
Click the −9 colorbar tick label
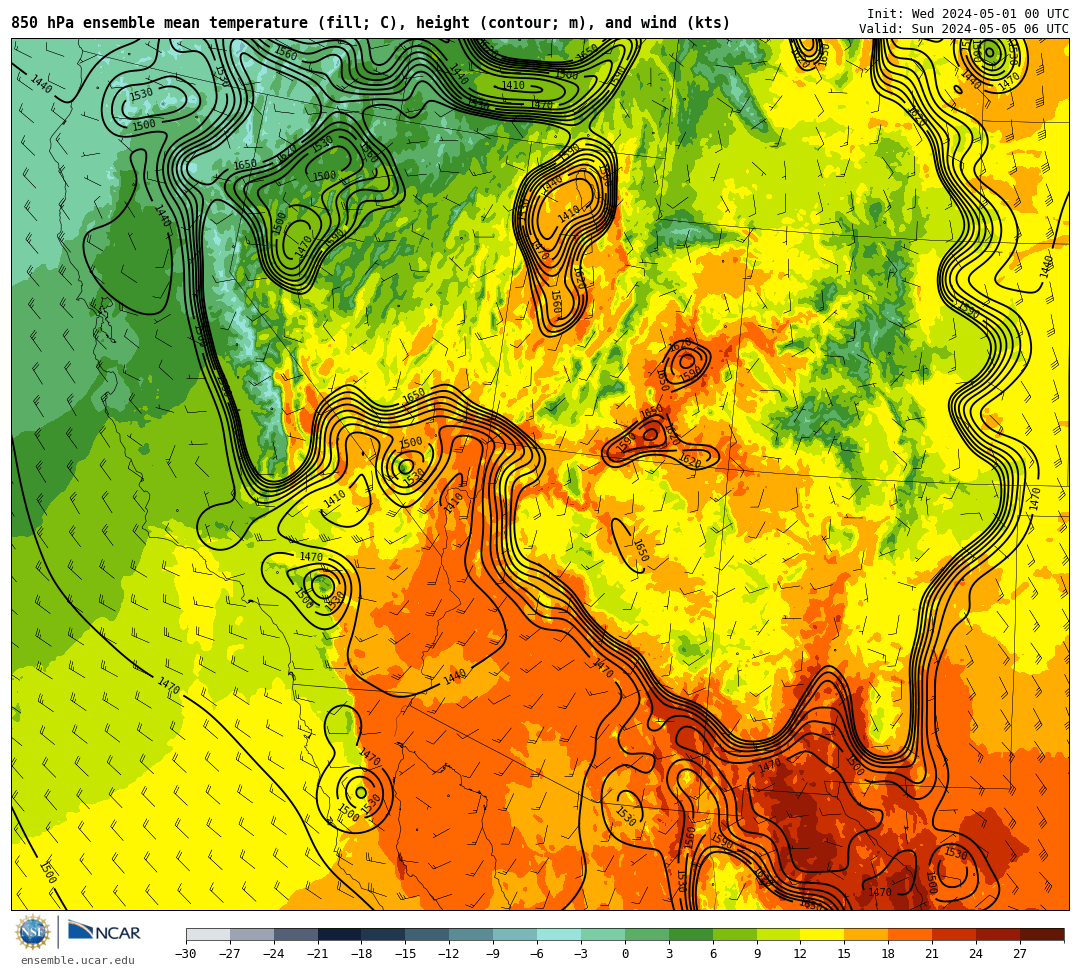pyautogui.click(x=493, y=954)
